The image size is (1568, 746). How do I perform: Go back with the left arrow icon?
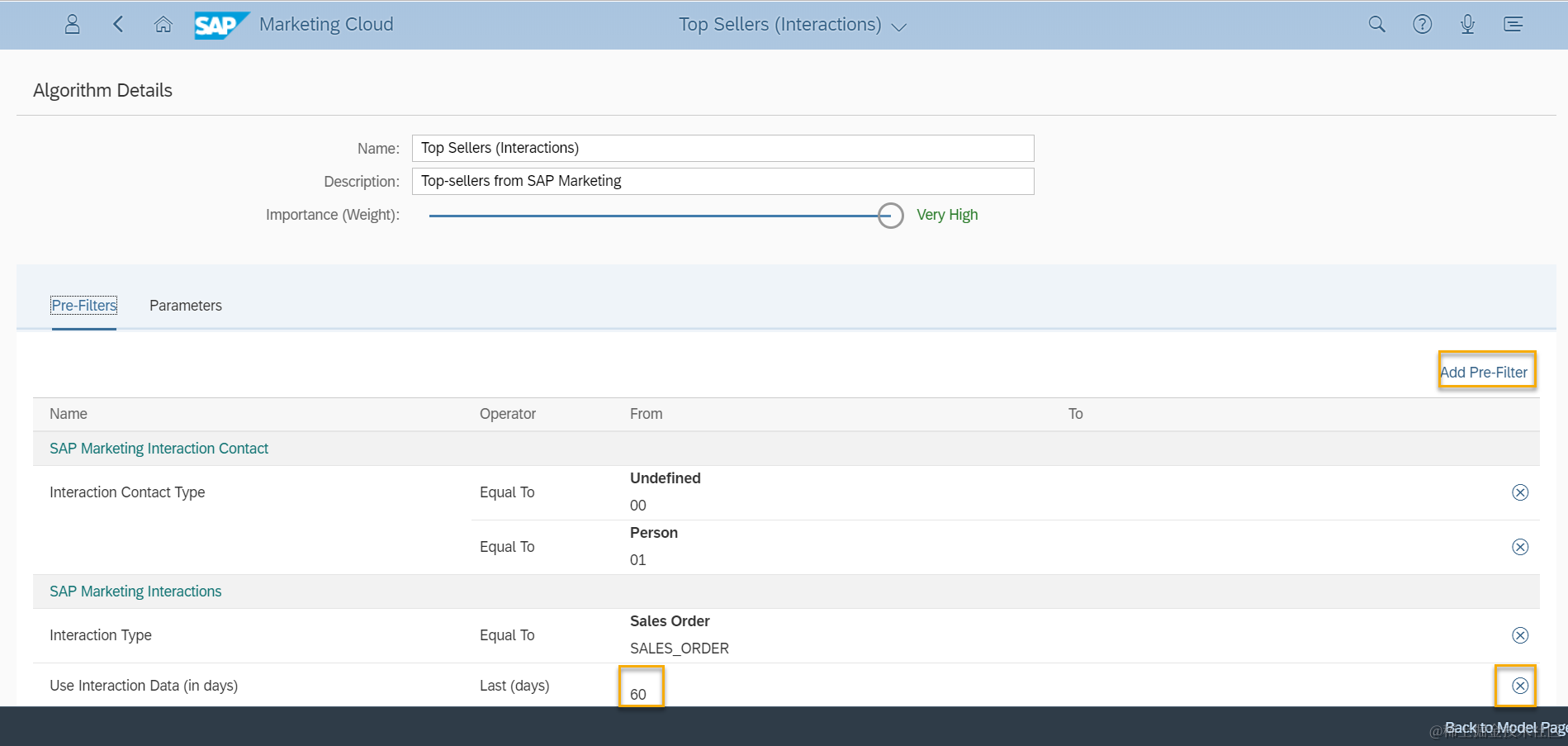tap(118, 25)
